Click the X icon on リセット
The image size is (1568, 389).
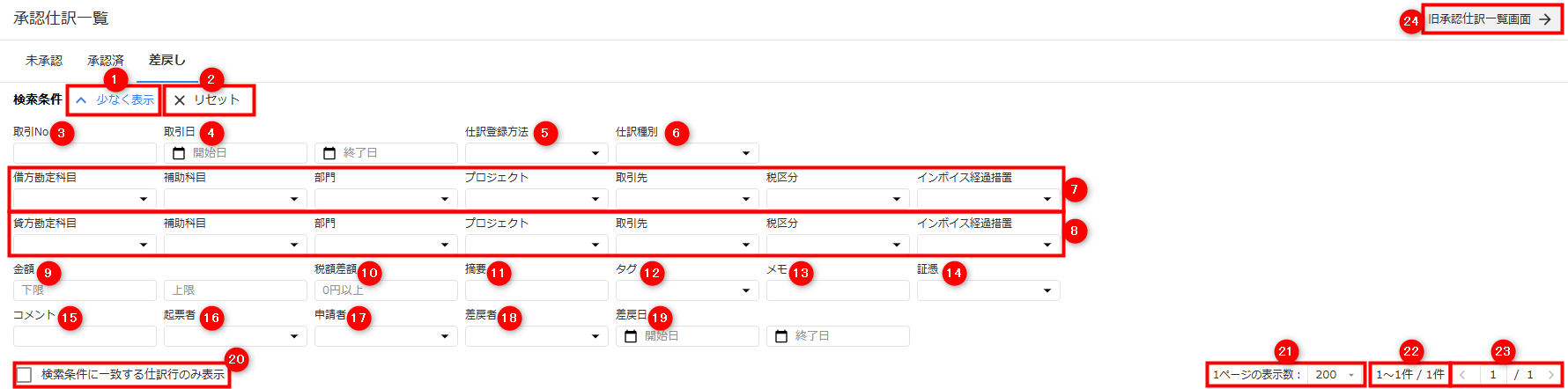(x=180, y=100)
